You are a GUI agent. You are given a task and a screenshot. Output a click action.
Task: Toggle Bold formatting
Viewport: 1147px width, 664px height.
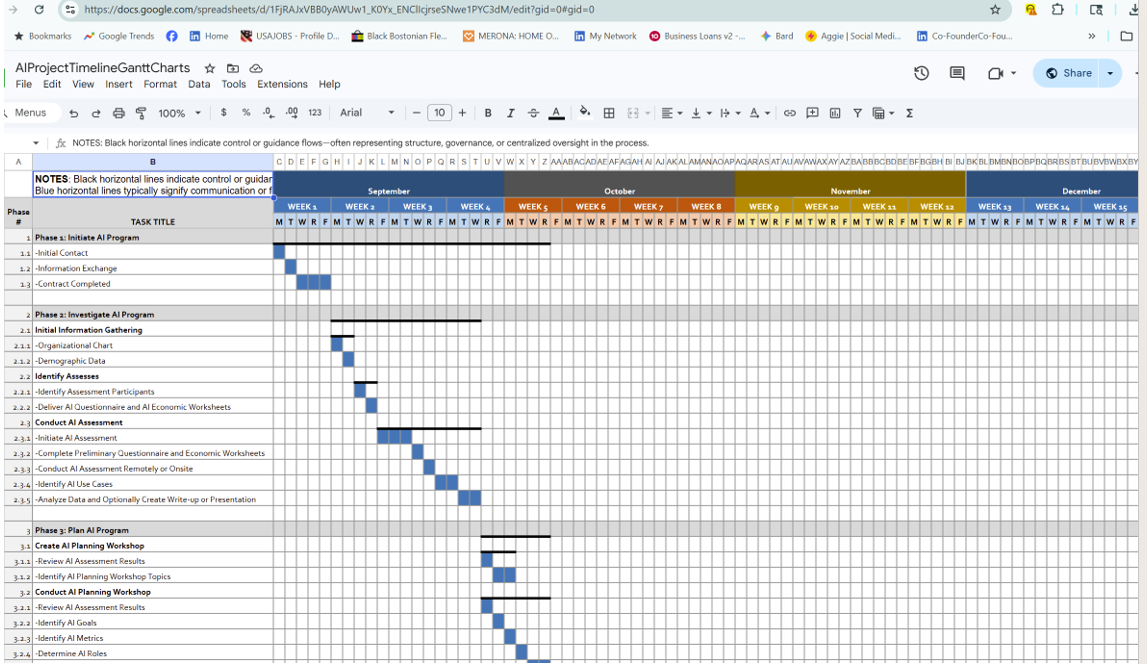[488, 113]
